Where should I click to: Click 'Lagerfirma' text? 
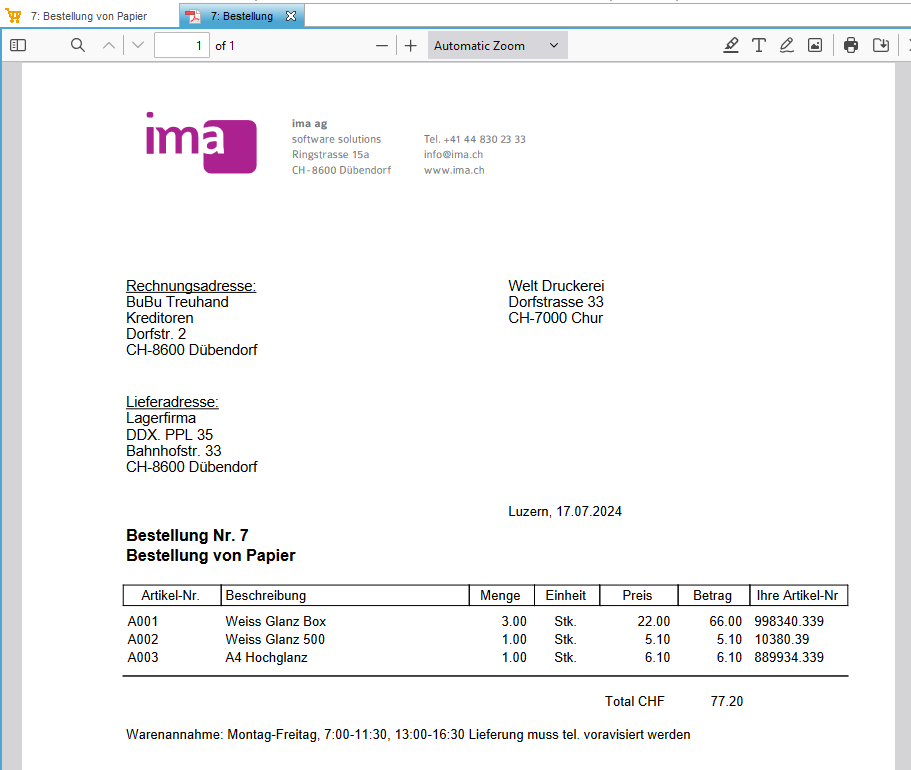tap(161, 418)
